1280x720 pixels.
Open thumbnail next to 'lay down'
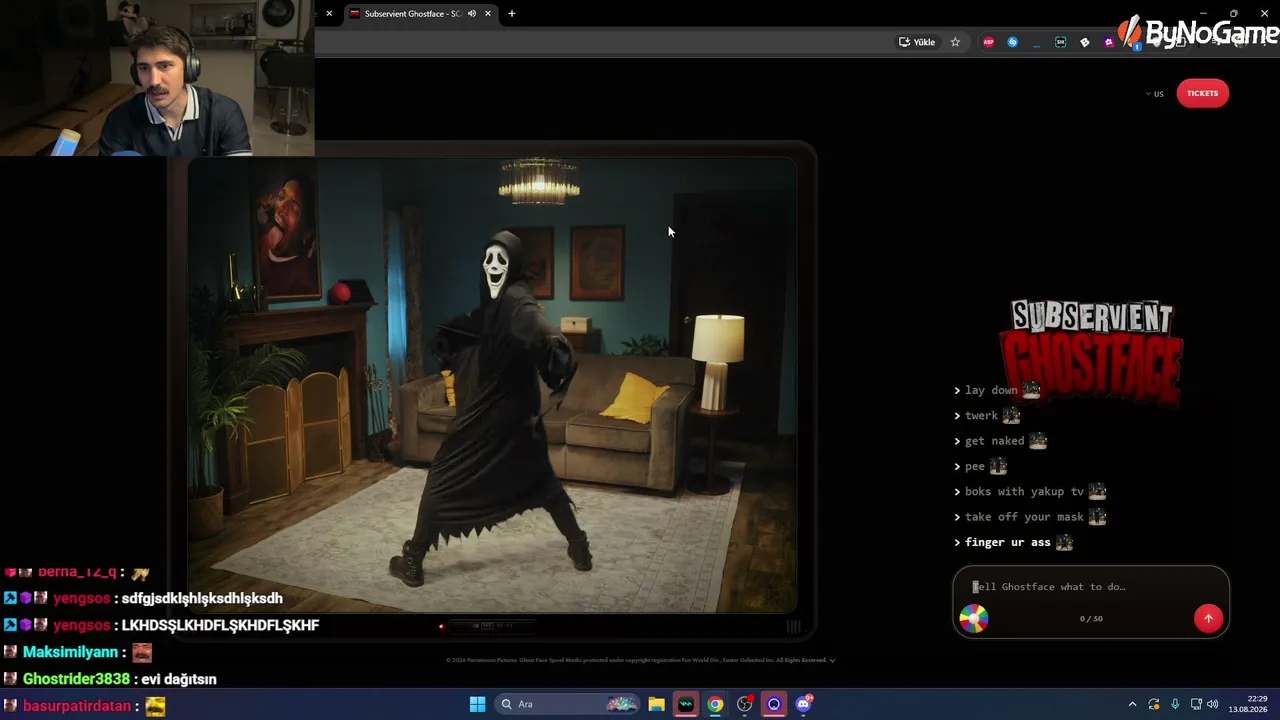tap(1031, 390)
